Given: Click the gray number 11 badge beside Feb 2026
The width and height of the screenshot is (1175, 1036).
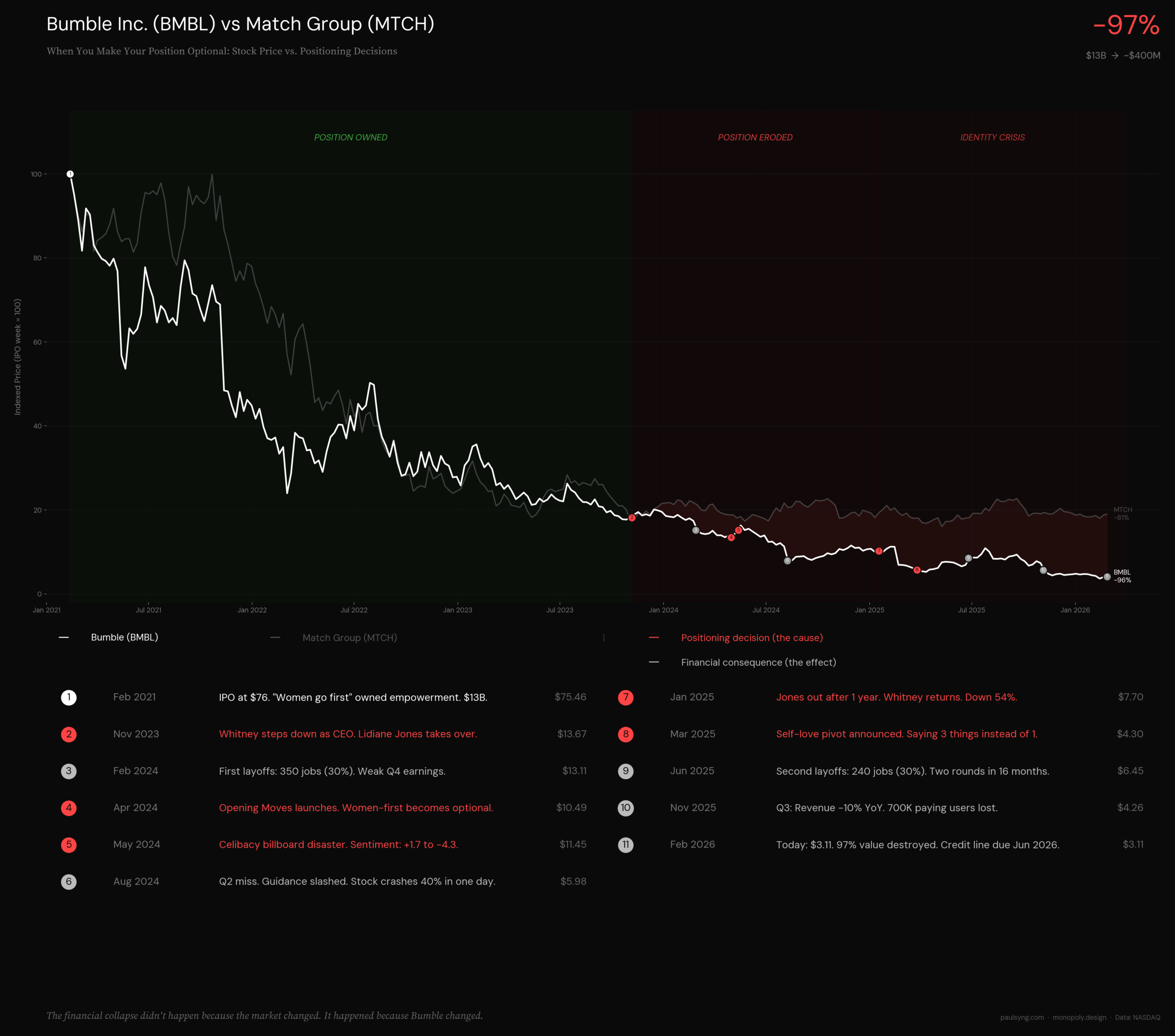Looking at the screenshot, I should (x=626, y=845).
